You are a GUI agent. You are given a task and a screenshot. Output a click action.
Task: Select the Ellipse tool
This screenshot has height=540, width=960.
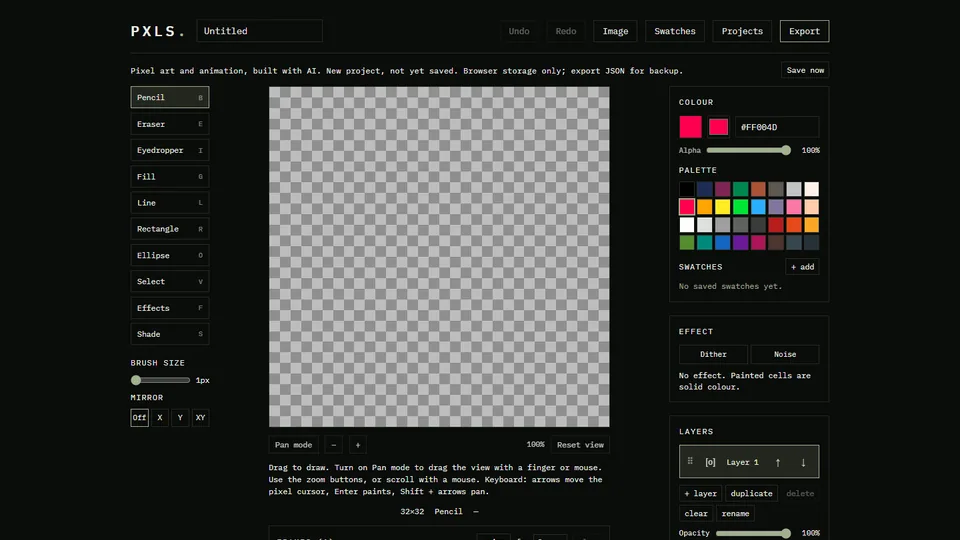pyautogui.click(x=170, y=255)
